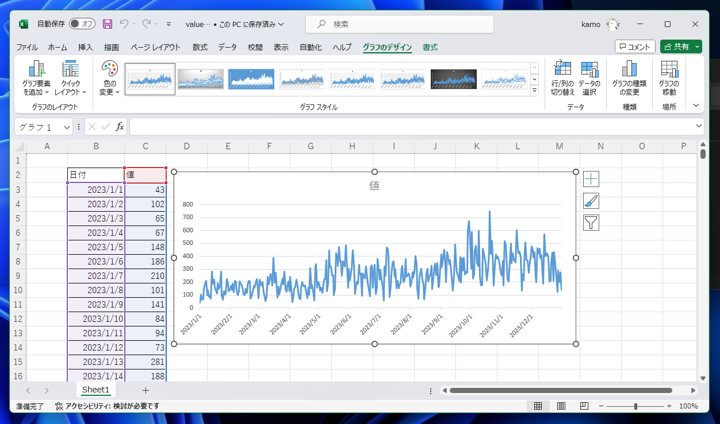The width and height of the screenshot is (720, 424).
Task: Expand the Name Box dropdown arrow
Action: click(67, 127)
